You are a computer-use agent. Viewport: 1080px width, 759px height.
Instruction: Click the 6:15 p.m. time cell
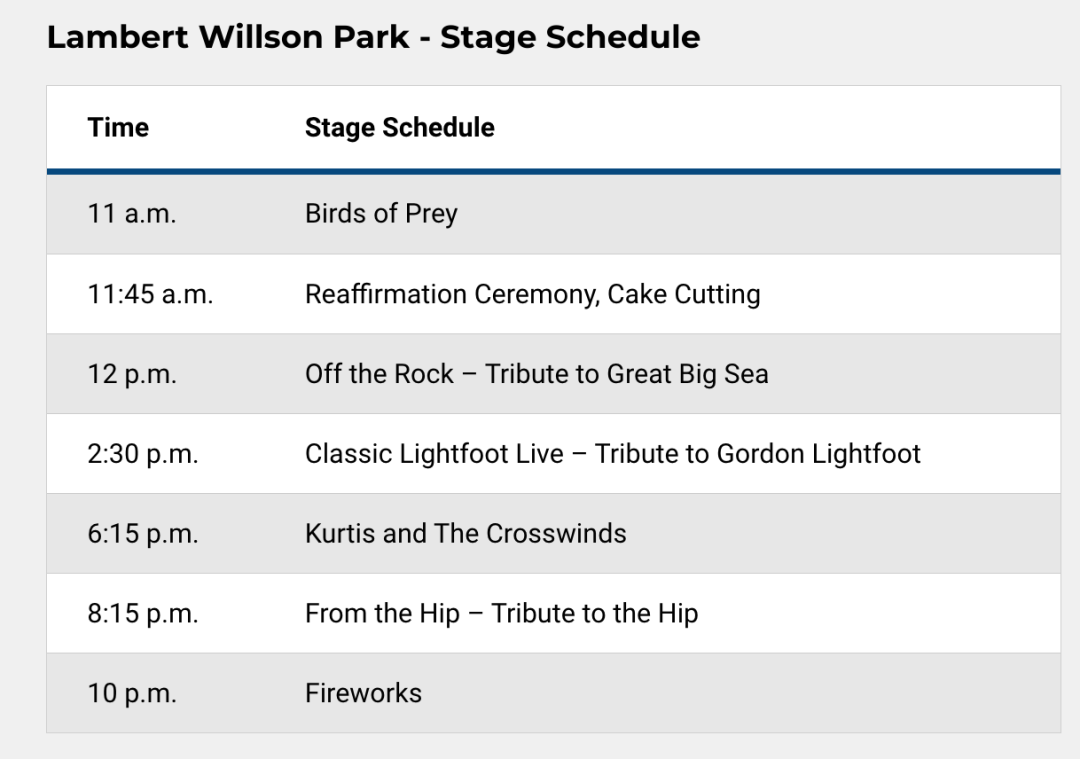pyautogui.click(x=143, y=534)
